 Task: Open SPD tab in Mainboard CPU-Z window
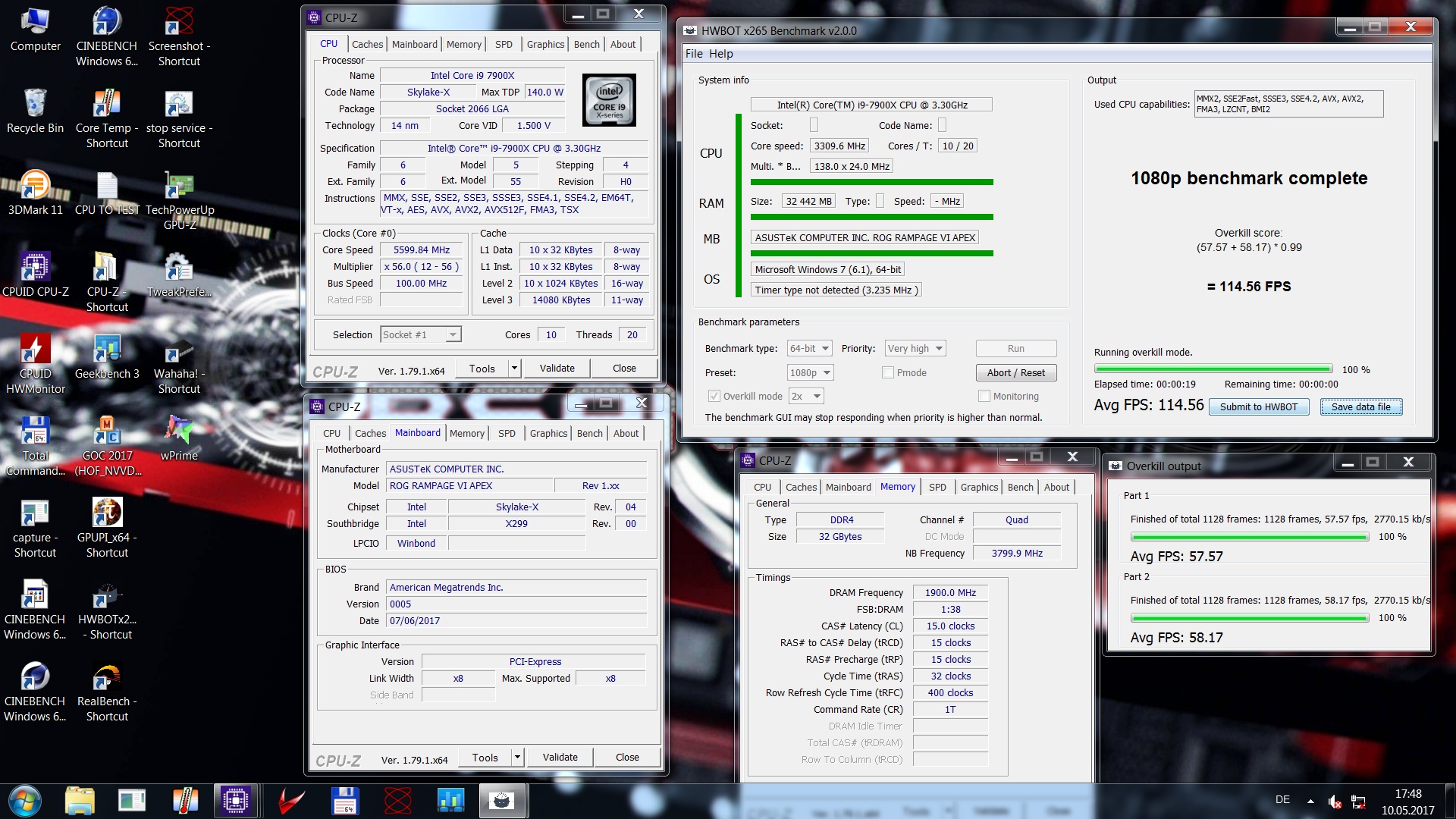[x=507, y=433]
